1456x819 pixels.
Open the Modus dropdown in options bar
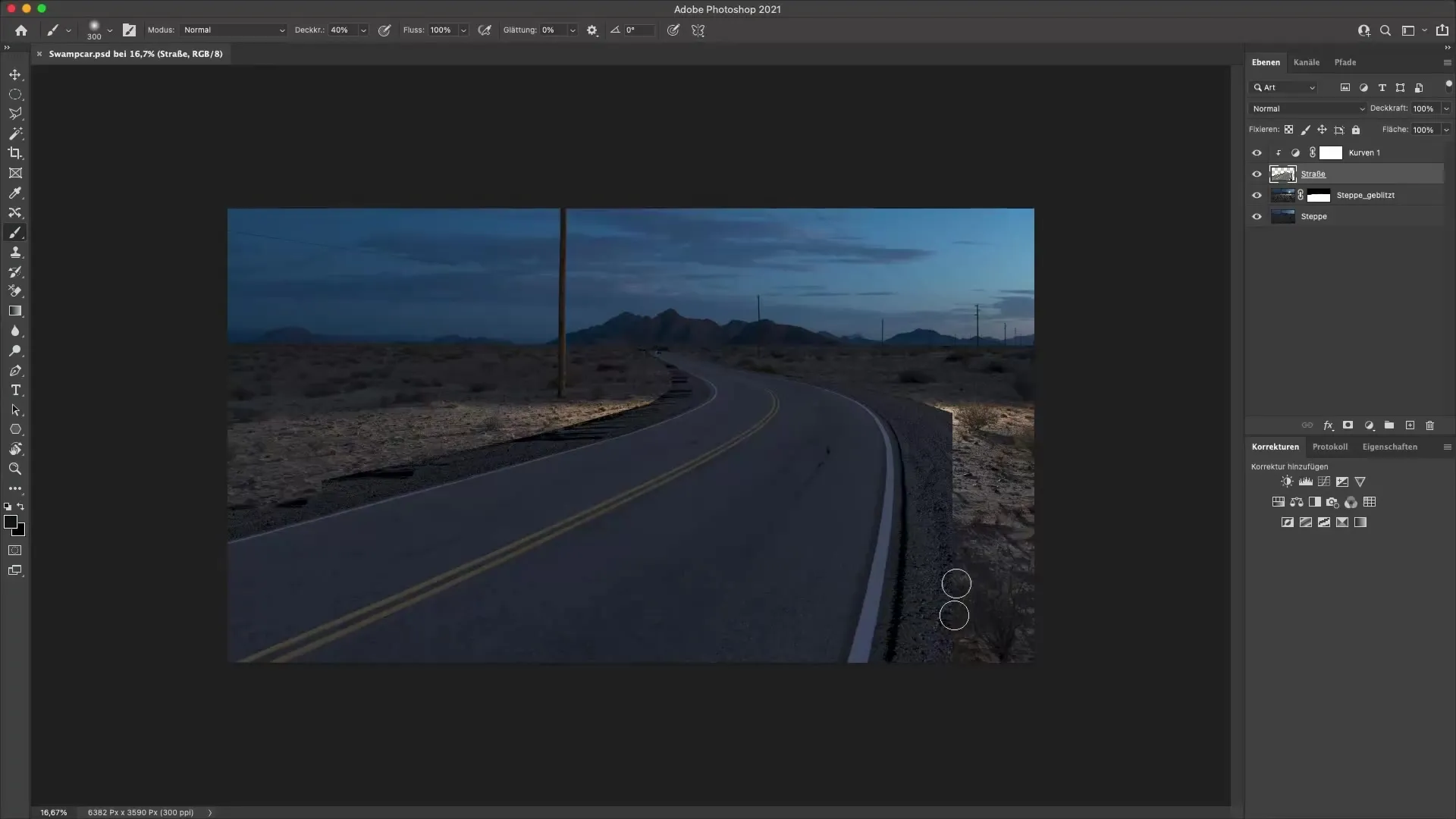pyautogui.click(x=232, y=30)
